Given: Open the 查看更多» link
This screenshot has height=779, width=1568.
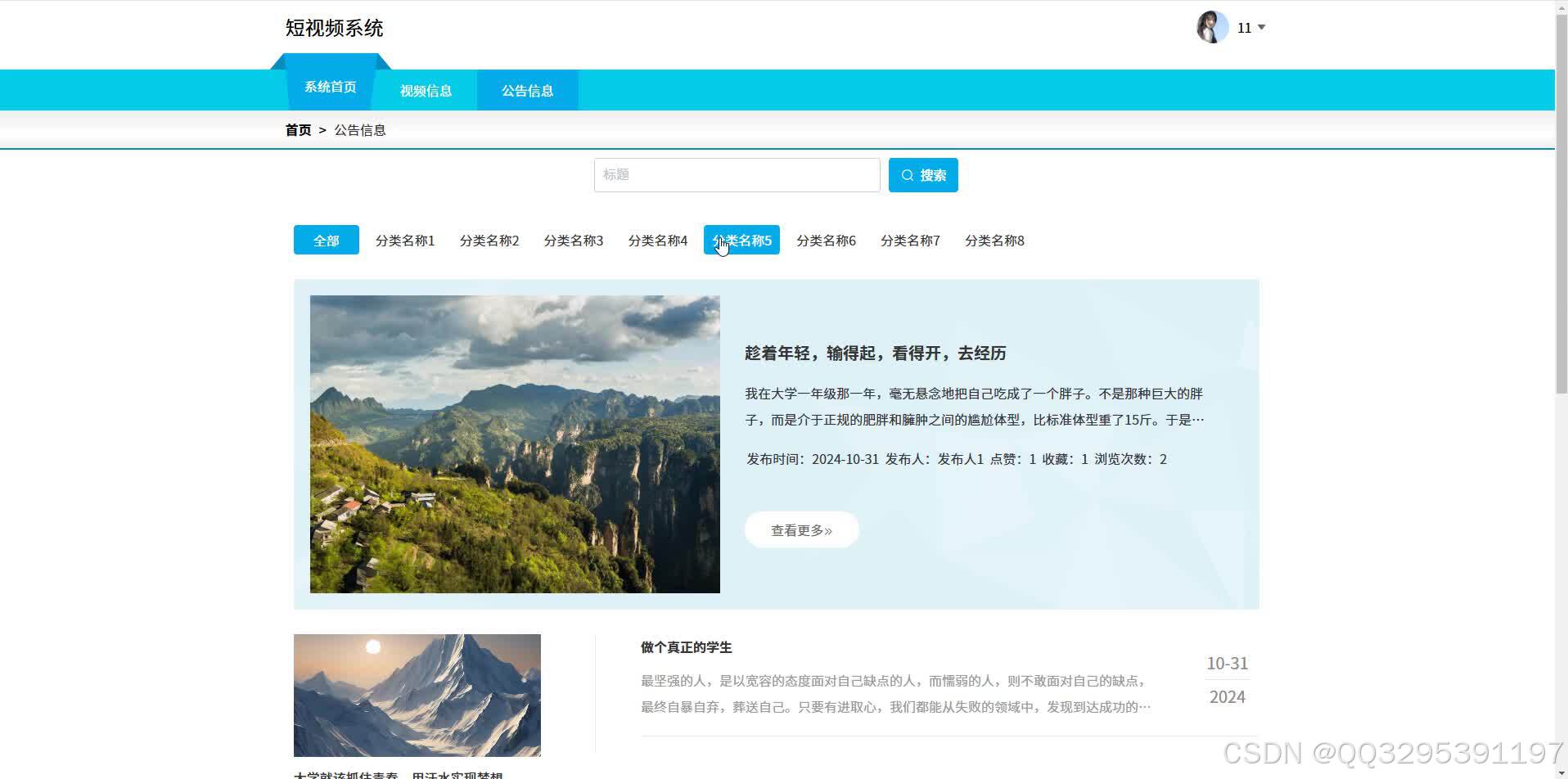Looking at the screenshot, I should pyautogui.click(x=800, y=529).
